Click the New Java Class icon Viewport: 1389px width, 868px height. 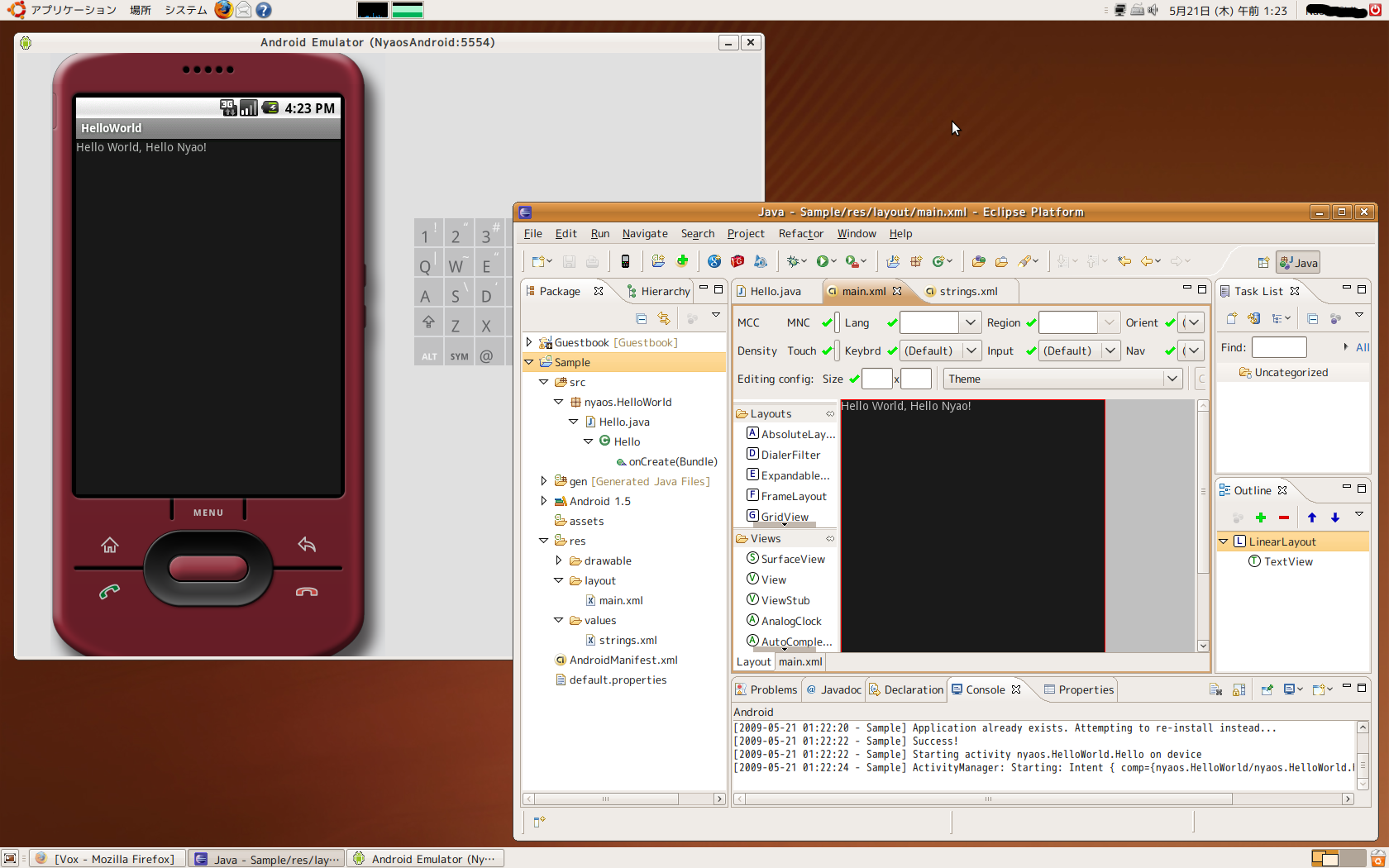(939, 261)
